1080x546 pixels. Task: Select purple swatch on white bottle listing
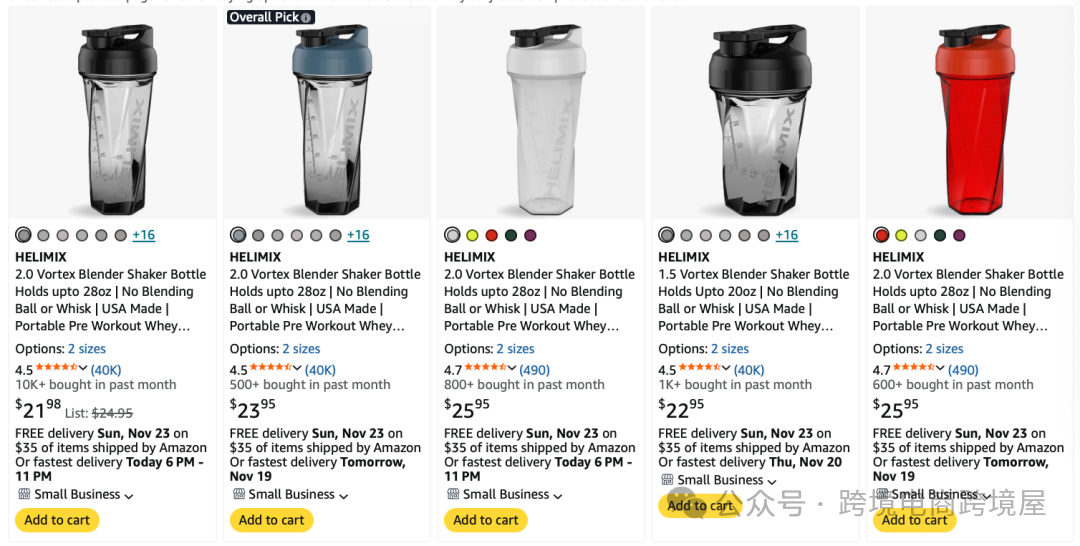click(x=530, y=235)
